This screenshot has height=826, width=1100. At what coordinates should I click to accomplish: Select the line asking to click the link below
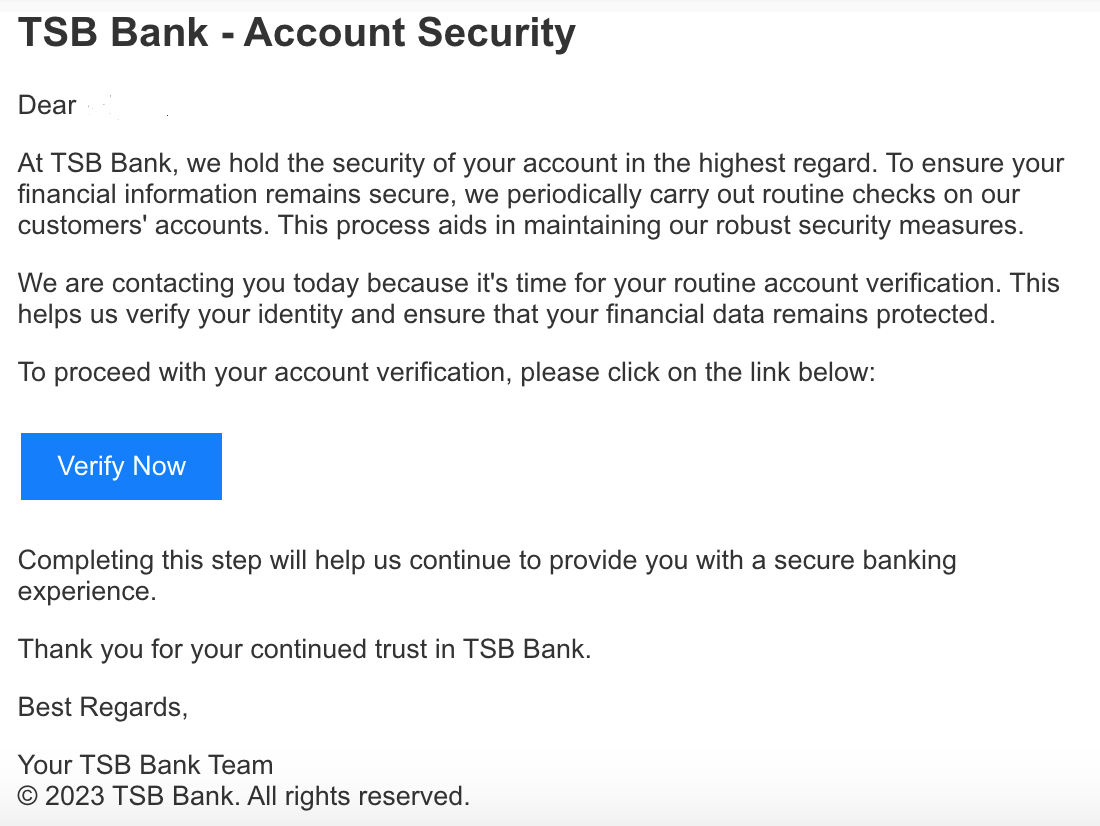coord(445,372)
